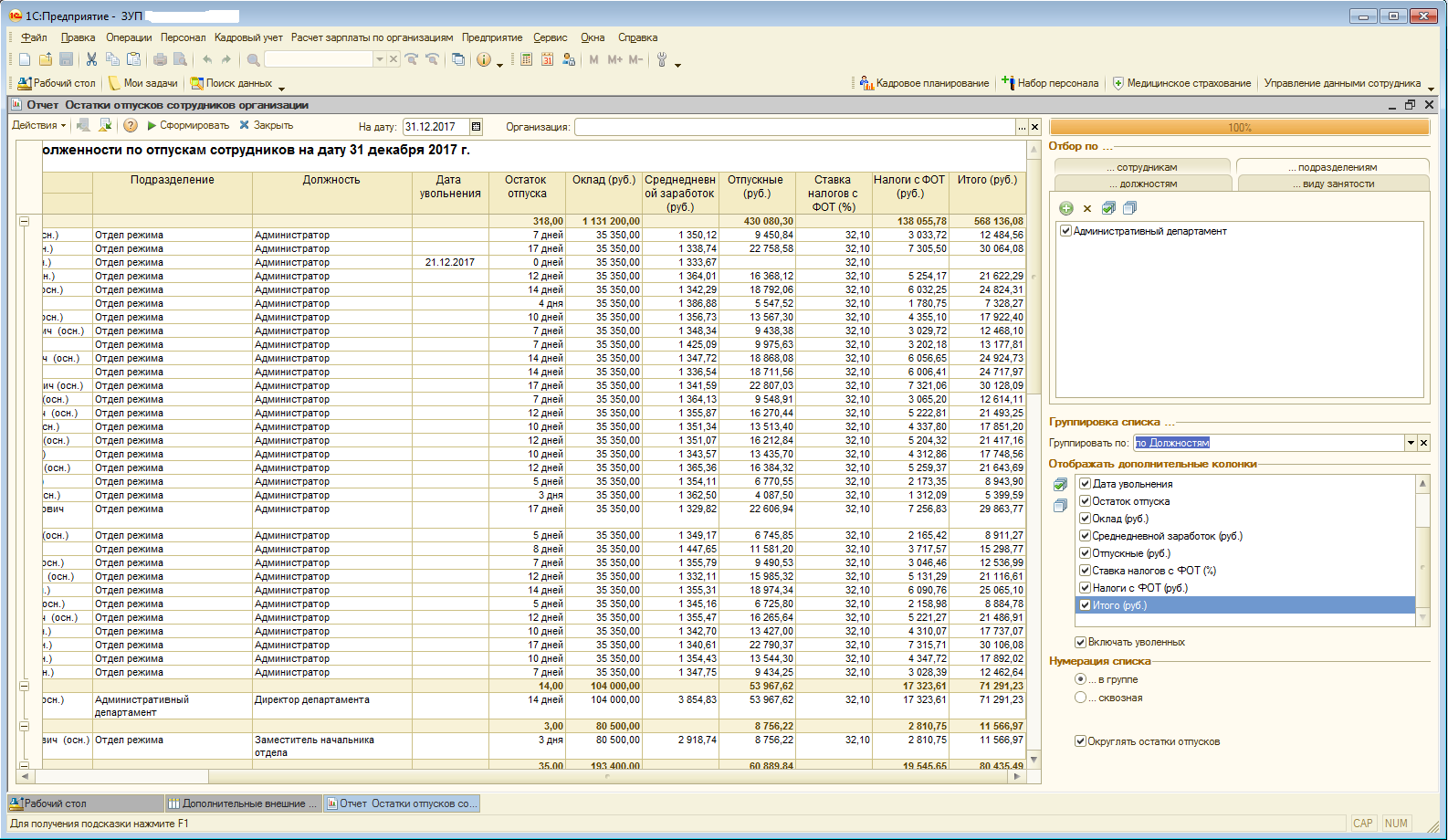Check all additional columns icon
This screenshot has width=1448, height=840.
click(x=1060, y=485)
